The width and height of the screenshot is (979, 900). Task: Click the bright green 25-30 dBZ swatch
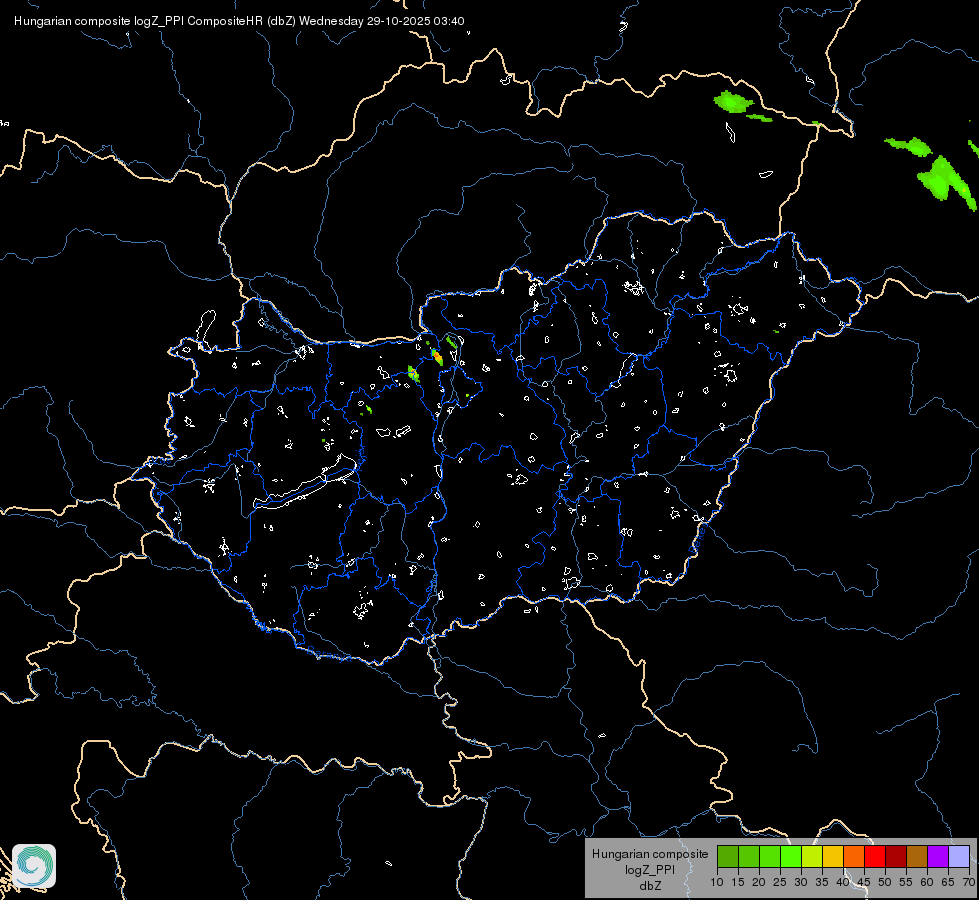791,856
